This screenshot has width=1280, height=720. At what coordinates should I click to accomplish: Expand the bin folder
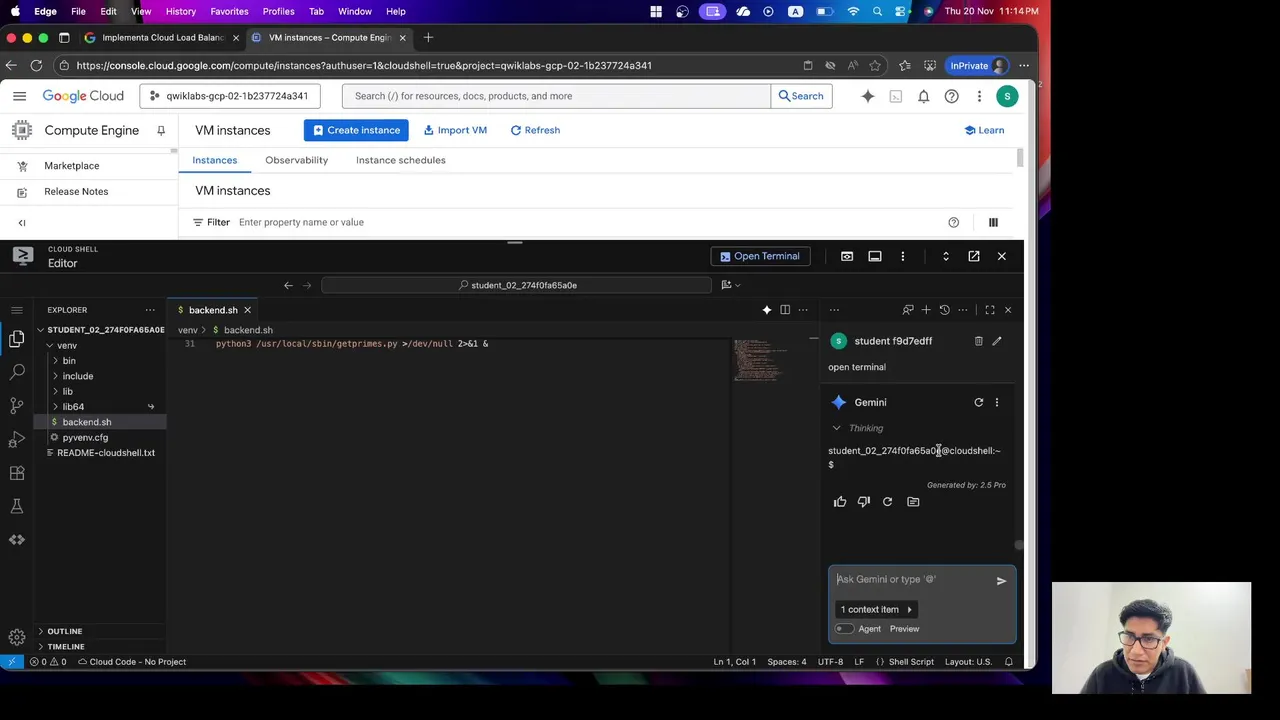tap(69, 361)
